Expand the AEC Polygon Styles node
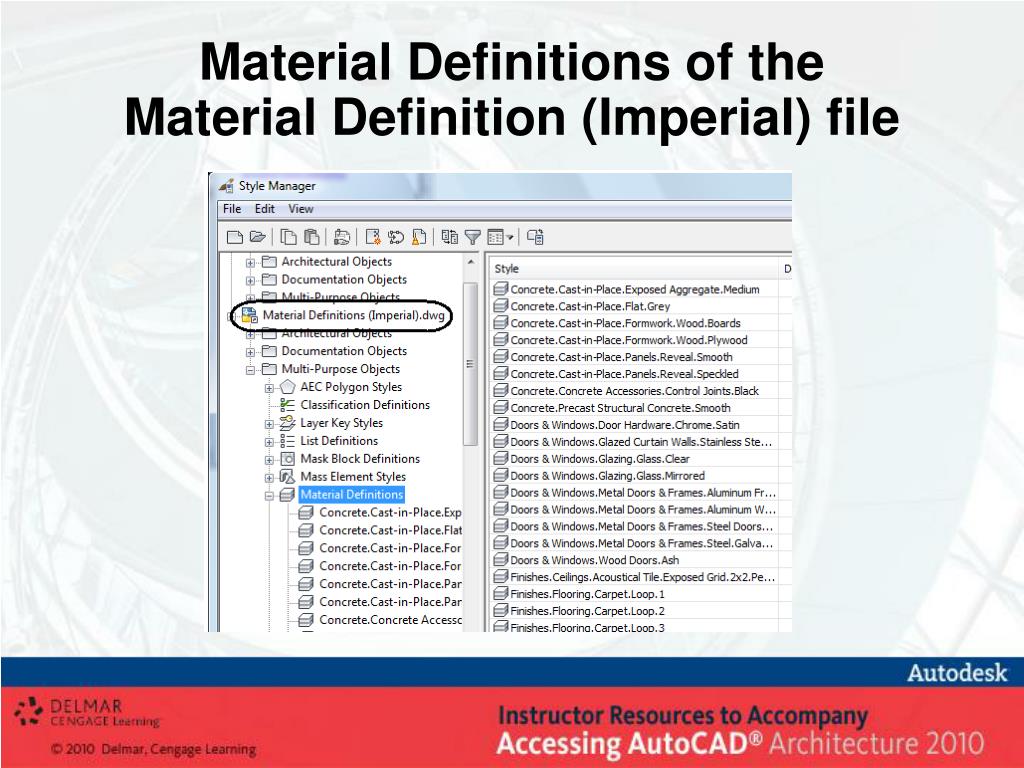The width and height of the screenshot is (1024, 768). coord(269,388)
